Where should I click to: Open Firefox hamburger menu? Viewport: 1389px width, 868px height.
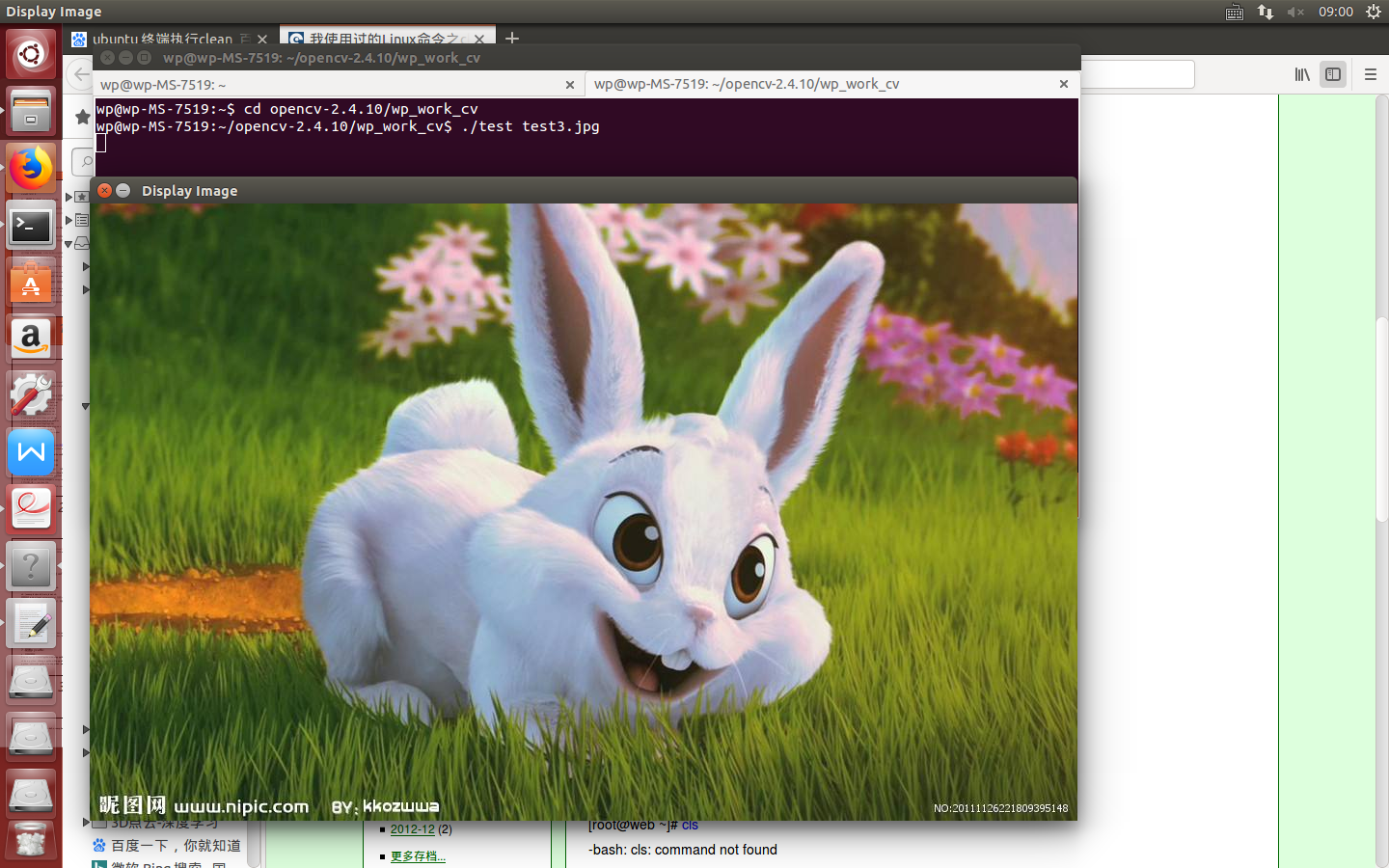[x=1371, y=74]
